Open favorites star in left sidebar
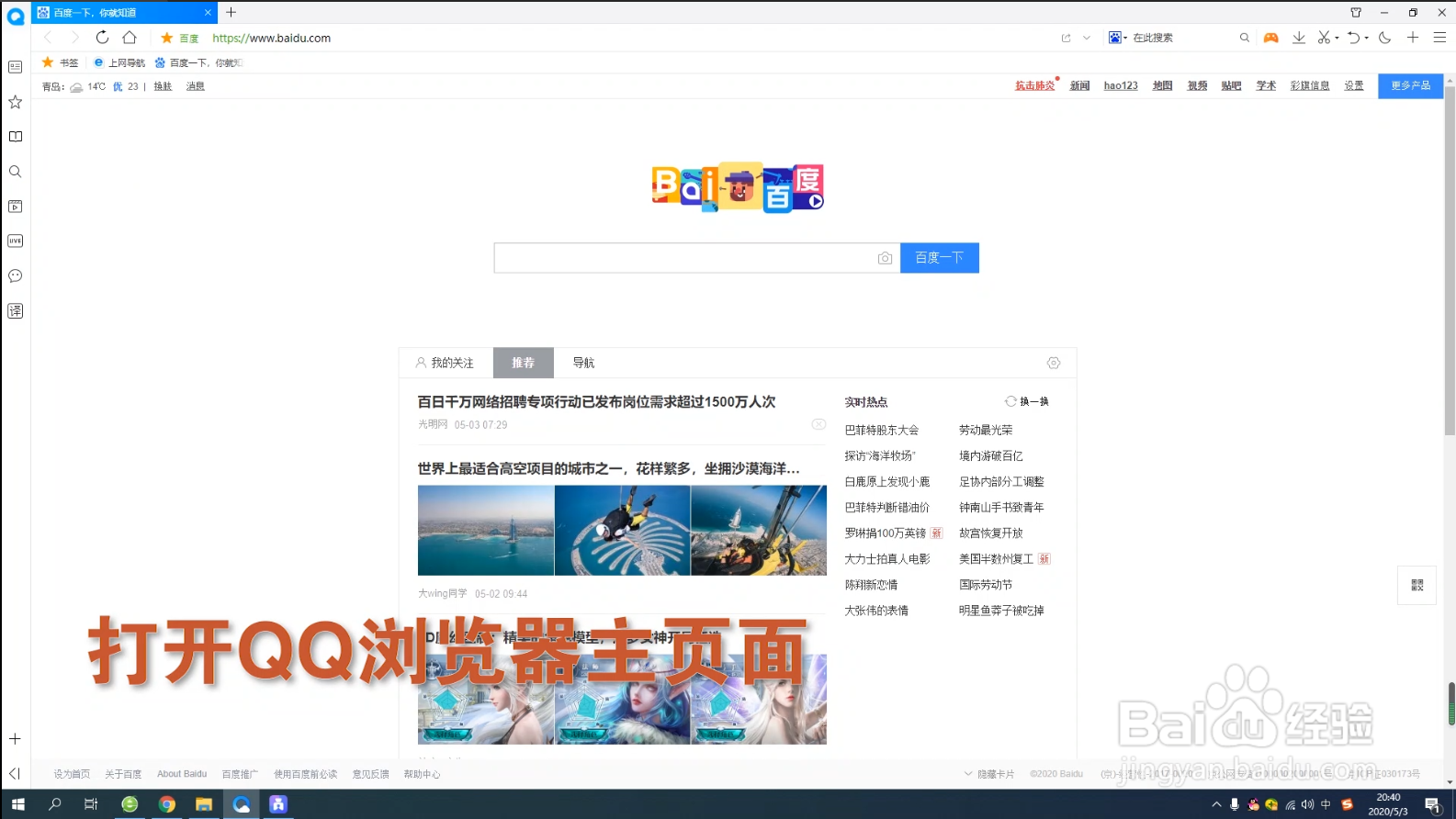The image size is (1456, 819). coord(16,102)
